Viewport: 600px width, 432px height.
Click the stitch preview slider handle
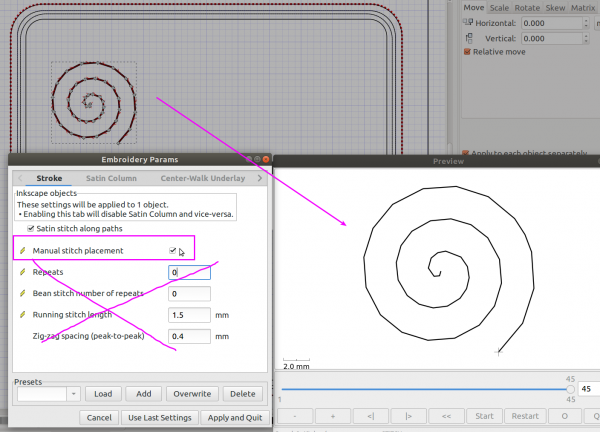(570, 389)
